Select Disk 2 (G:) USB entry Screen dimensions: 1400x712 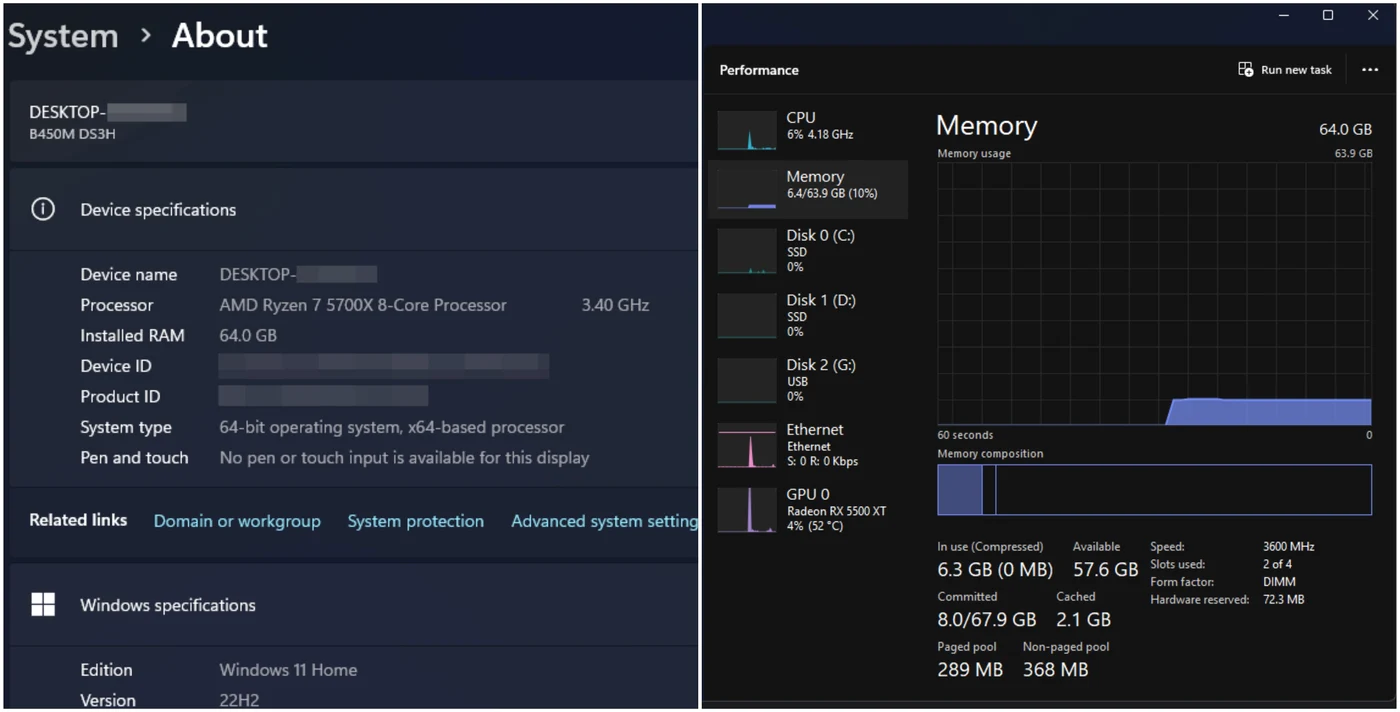click(x=808, y=380)
